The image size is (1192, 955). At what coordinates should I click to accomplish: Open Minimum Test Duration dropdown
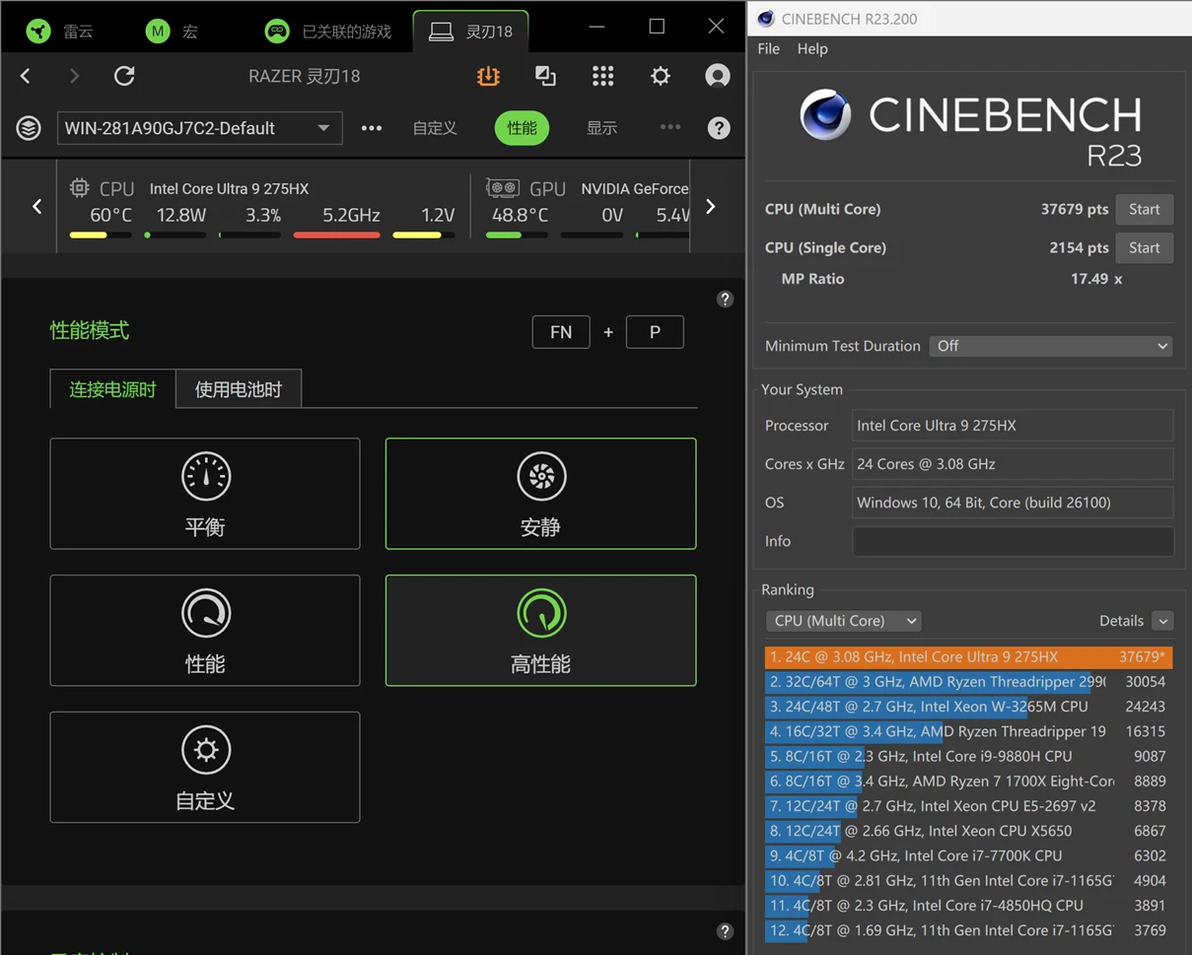tap(1051, 346)
